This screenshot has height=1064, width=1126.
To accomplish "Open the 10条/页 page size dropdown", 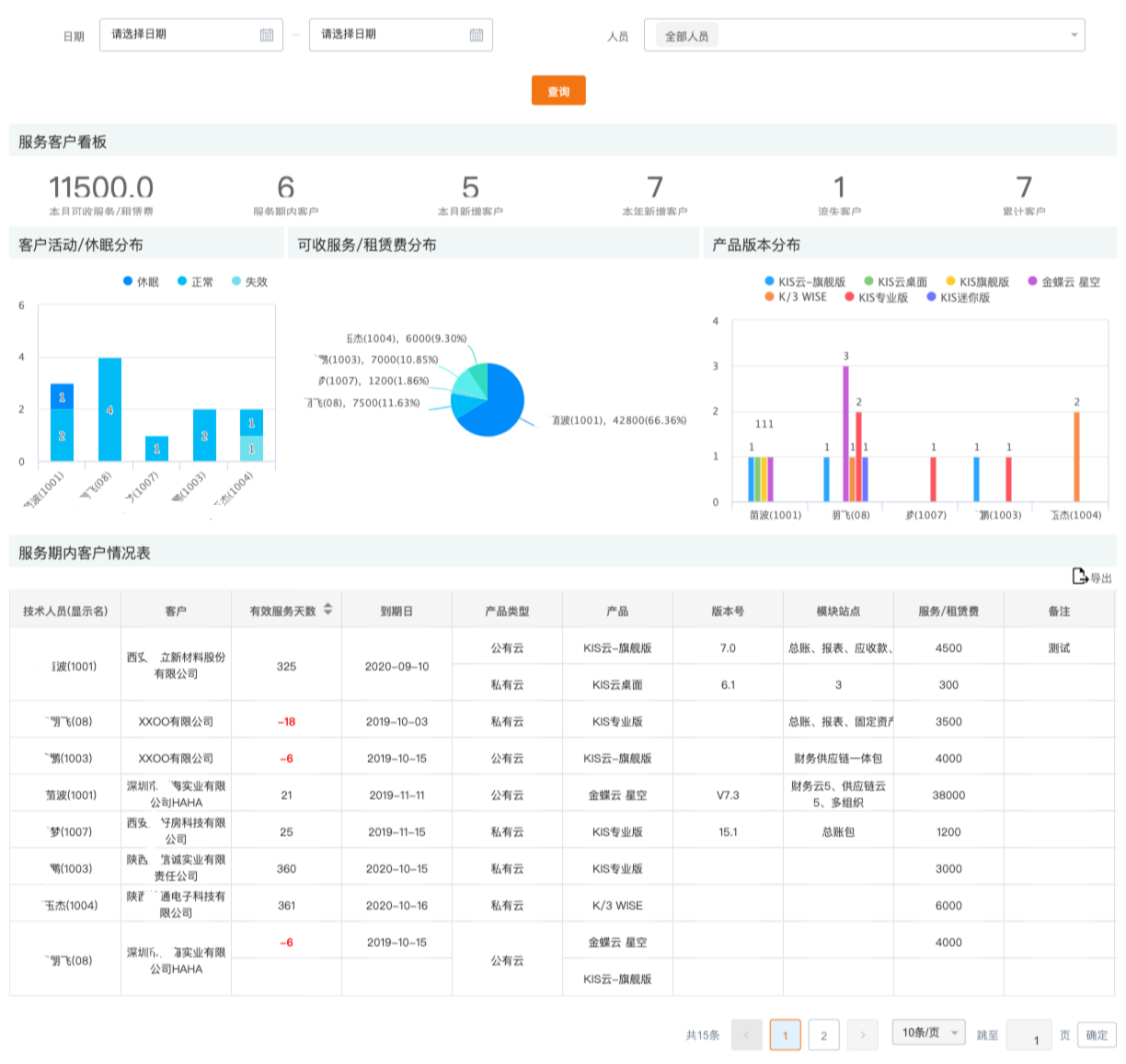I will click(929, 1033).
